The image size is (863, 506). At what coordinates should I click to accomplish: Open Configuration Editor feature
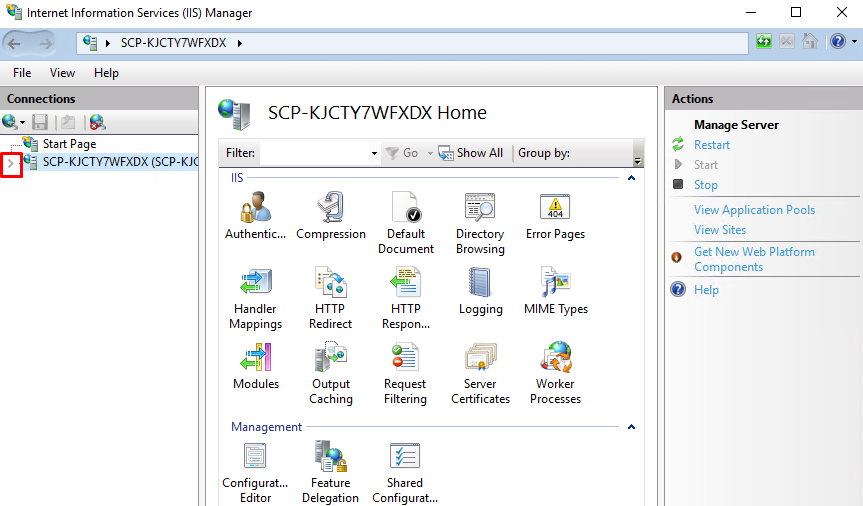[255, 473]
